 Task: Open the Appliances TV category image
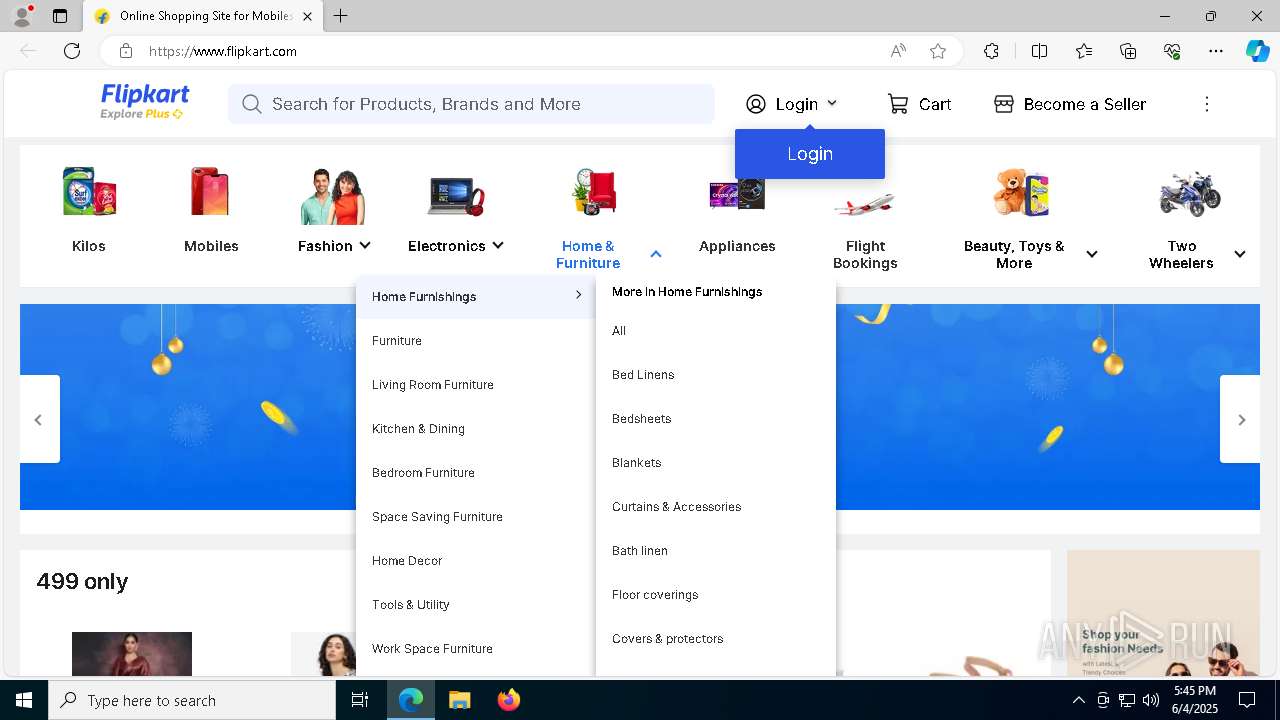pyautogui.click(x=737, y=193)
